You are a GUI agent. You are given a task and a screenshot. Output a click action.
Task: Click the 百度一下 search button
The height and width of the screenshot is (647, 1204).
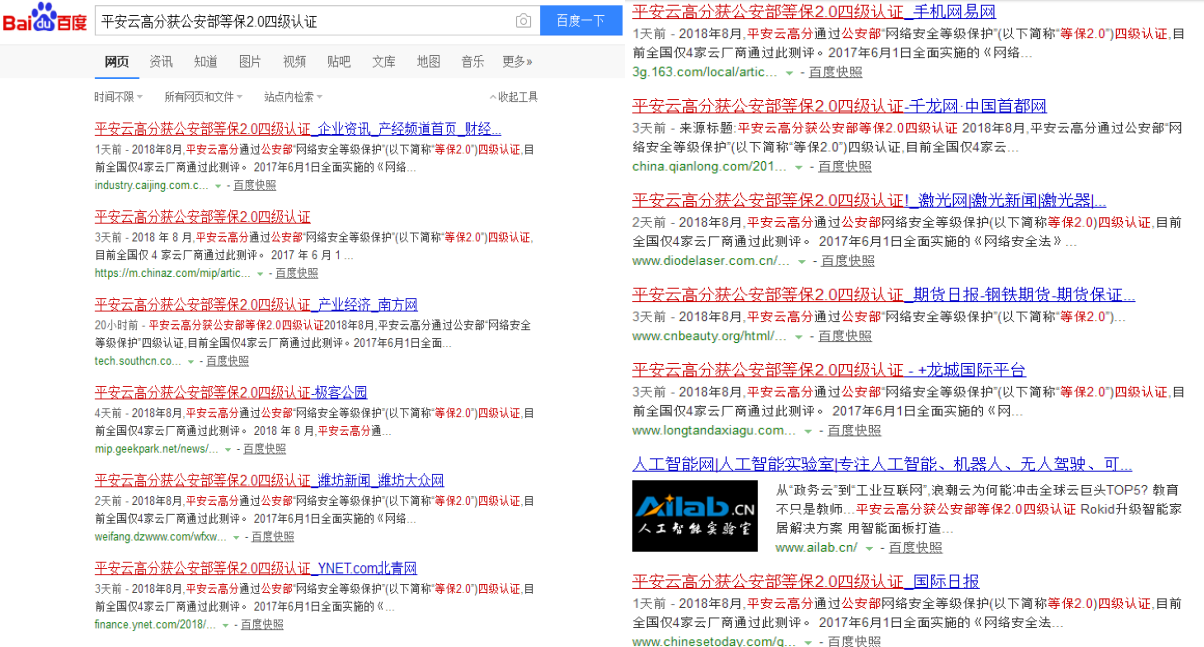(x=581, y=20)
